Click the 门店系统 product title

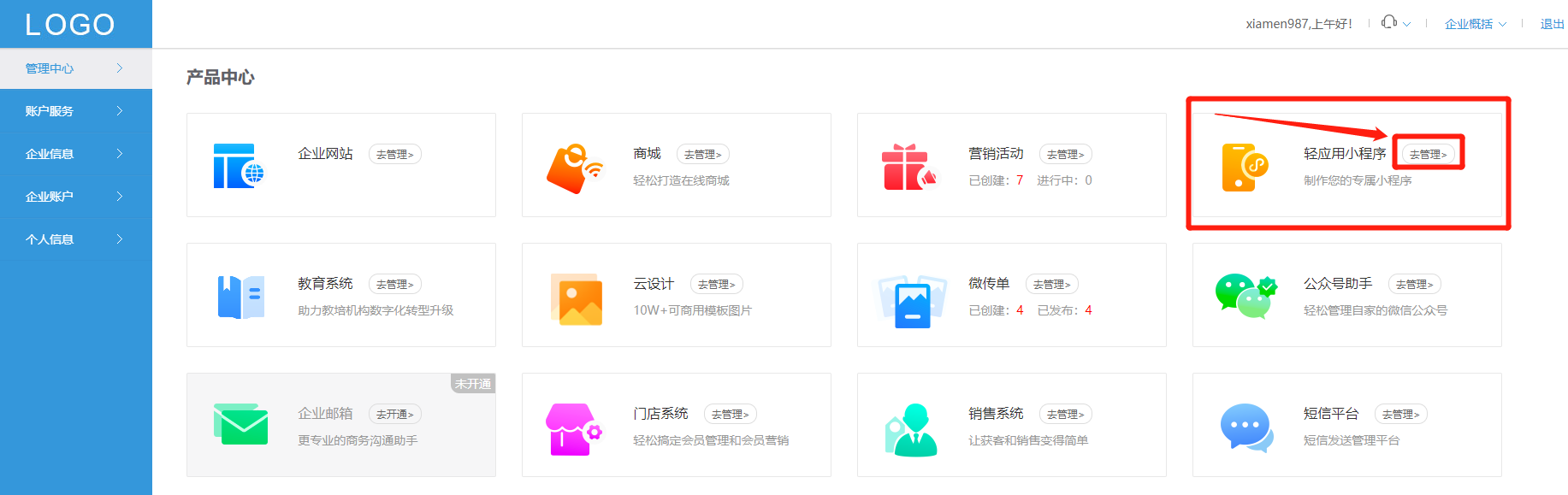[660, 414]
